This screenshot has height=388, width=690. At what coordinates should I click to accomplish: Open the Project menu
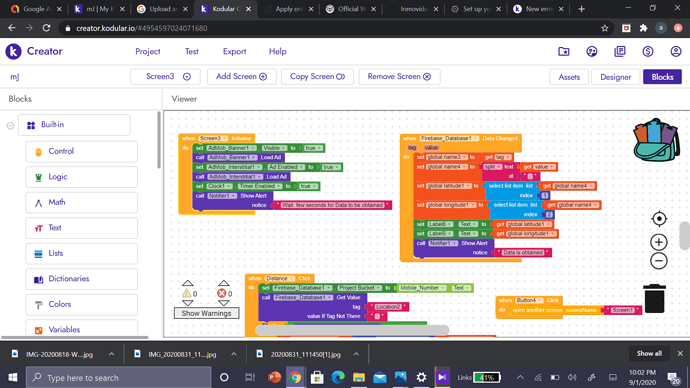point(147,51)
